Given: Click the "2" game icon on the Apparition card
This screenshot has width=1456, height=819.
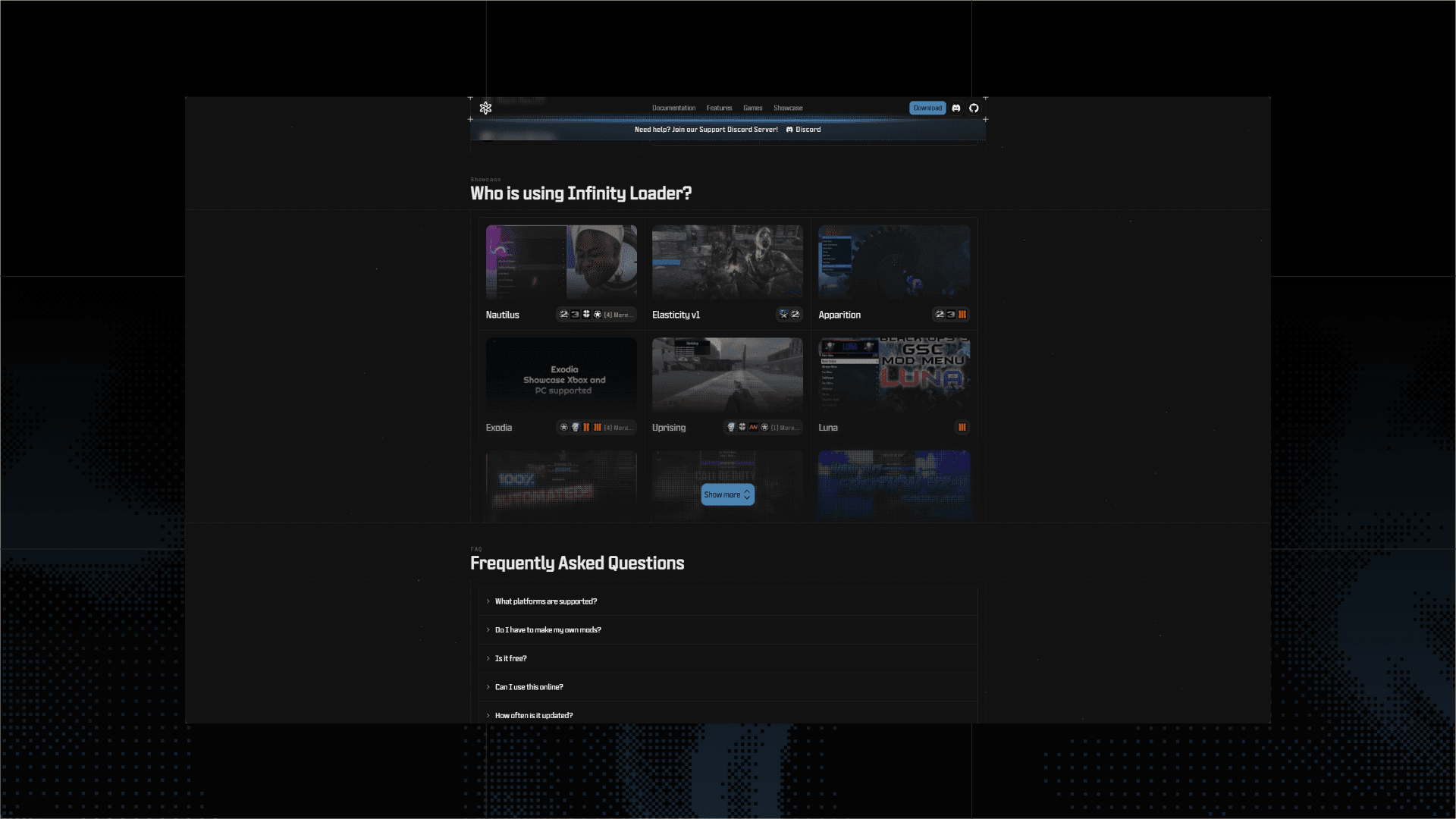Looking at the screenshot, I should [x=940, y=315].
